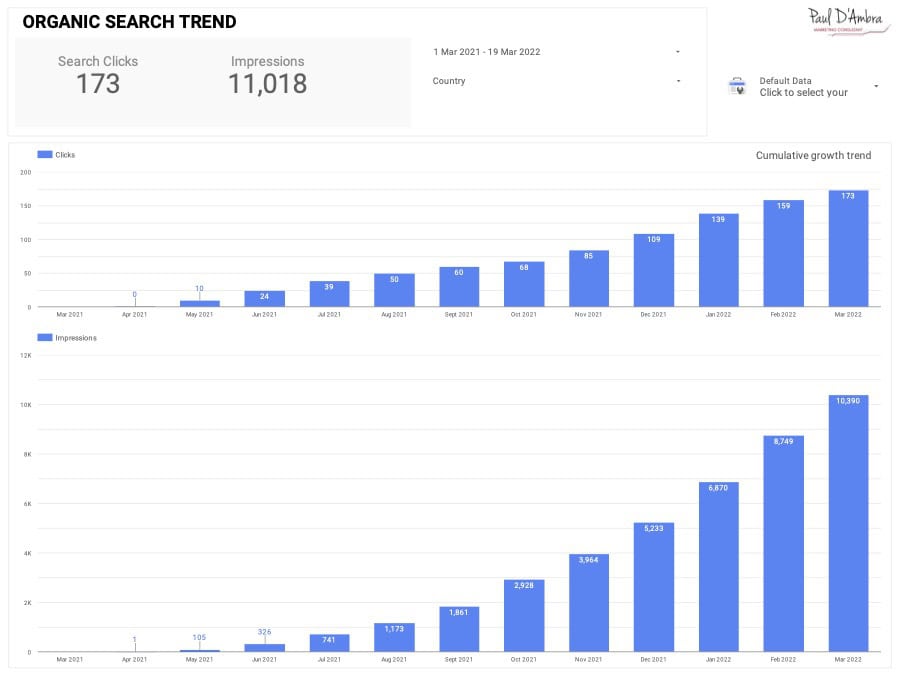Click the Impressions bar labeled 3,964
This screenshot has height=675, width=900.
click(589, 603)
